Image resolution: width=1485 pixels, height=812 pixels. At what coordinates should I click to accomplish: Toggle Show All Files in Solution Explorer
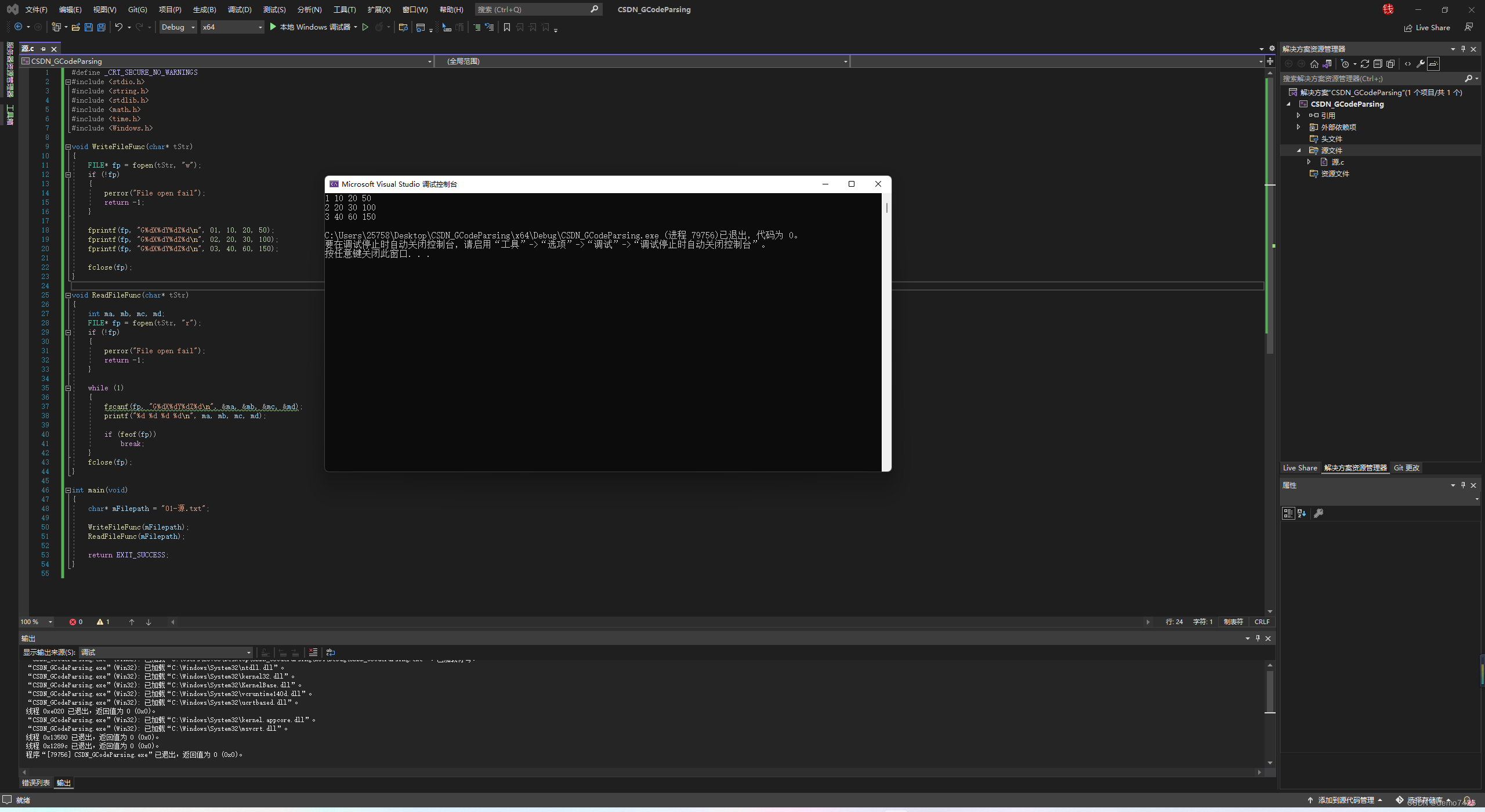click(1390, 64)
